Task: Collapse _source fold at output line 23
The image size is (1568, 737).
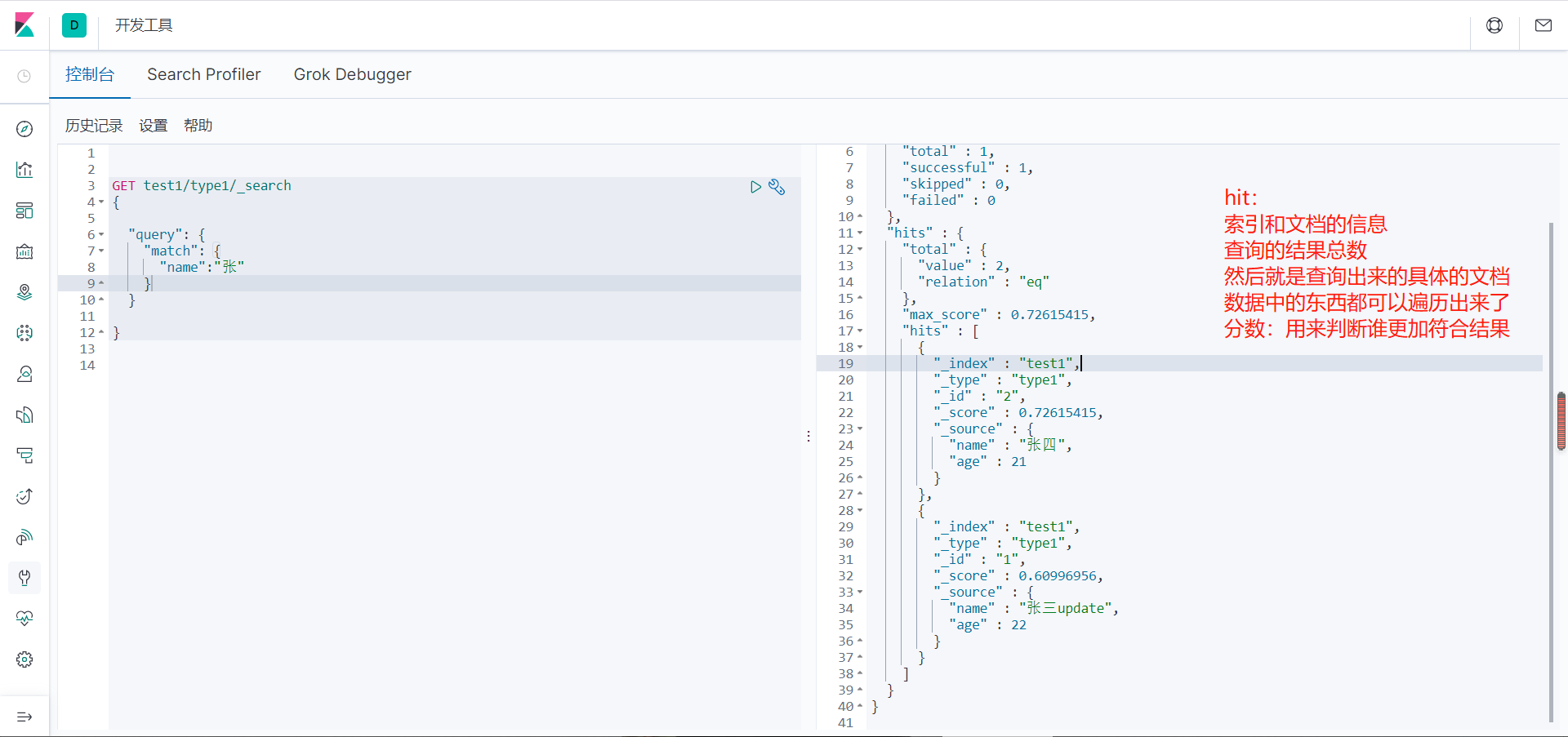Action: pos(860,429)
